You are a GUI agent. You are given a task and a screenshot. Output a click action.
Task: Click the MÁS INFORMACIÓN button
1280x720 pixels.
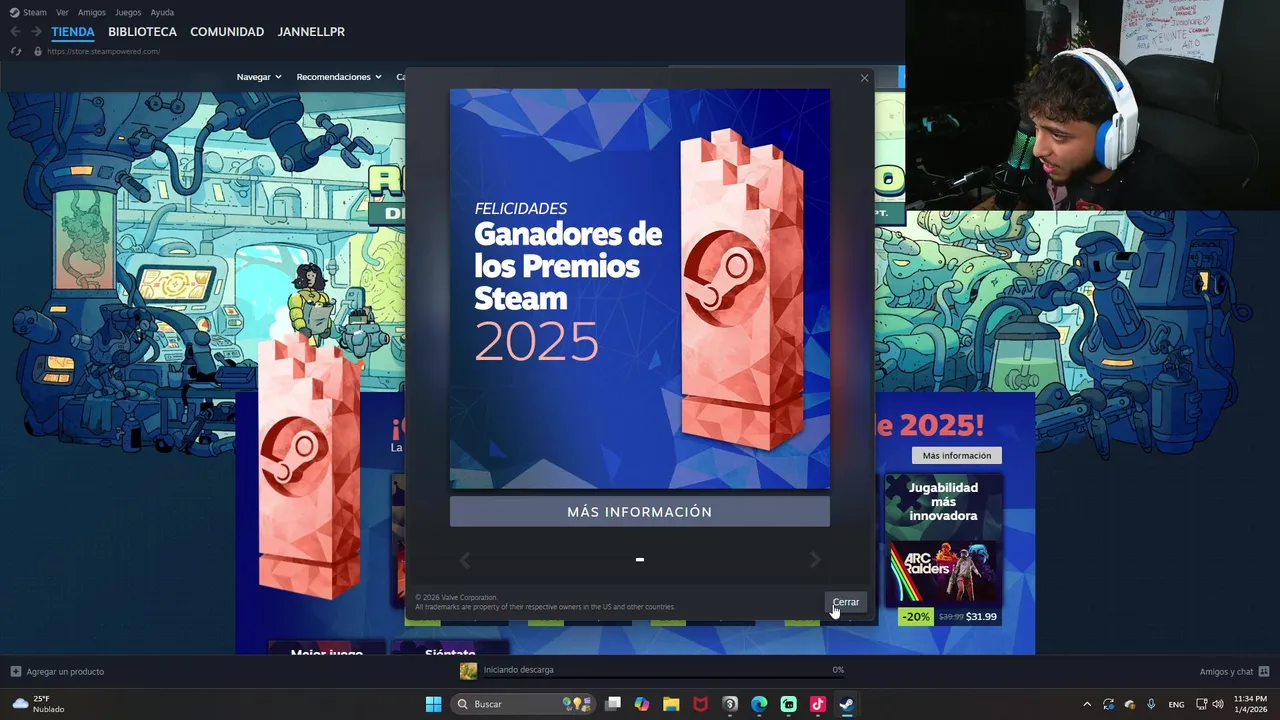pyautogui.click(x=640, y=512)
